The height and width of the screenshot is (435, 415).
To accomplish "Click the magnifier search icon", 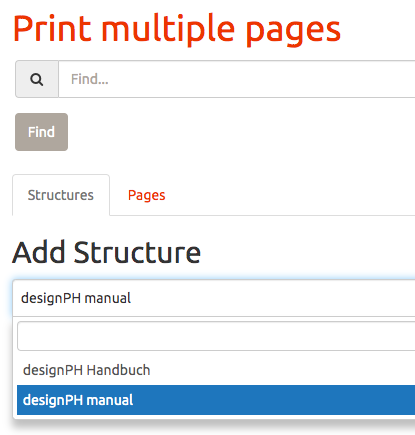I will click(x=37, y=79).
